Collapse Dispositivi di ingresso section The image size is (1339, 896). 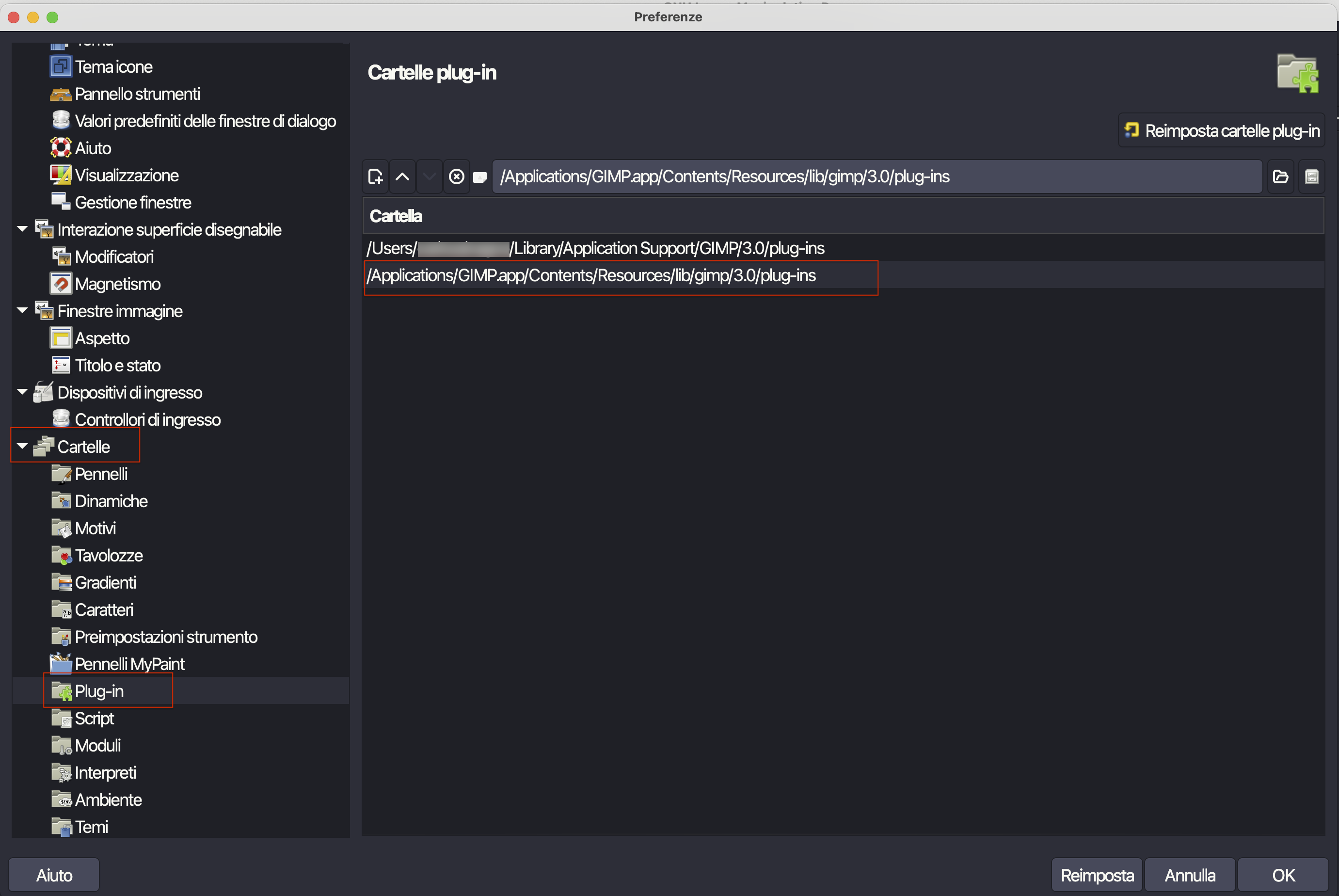(22, 392)
